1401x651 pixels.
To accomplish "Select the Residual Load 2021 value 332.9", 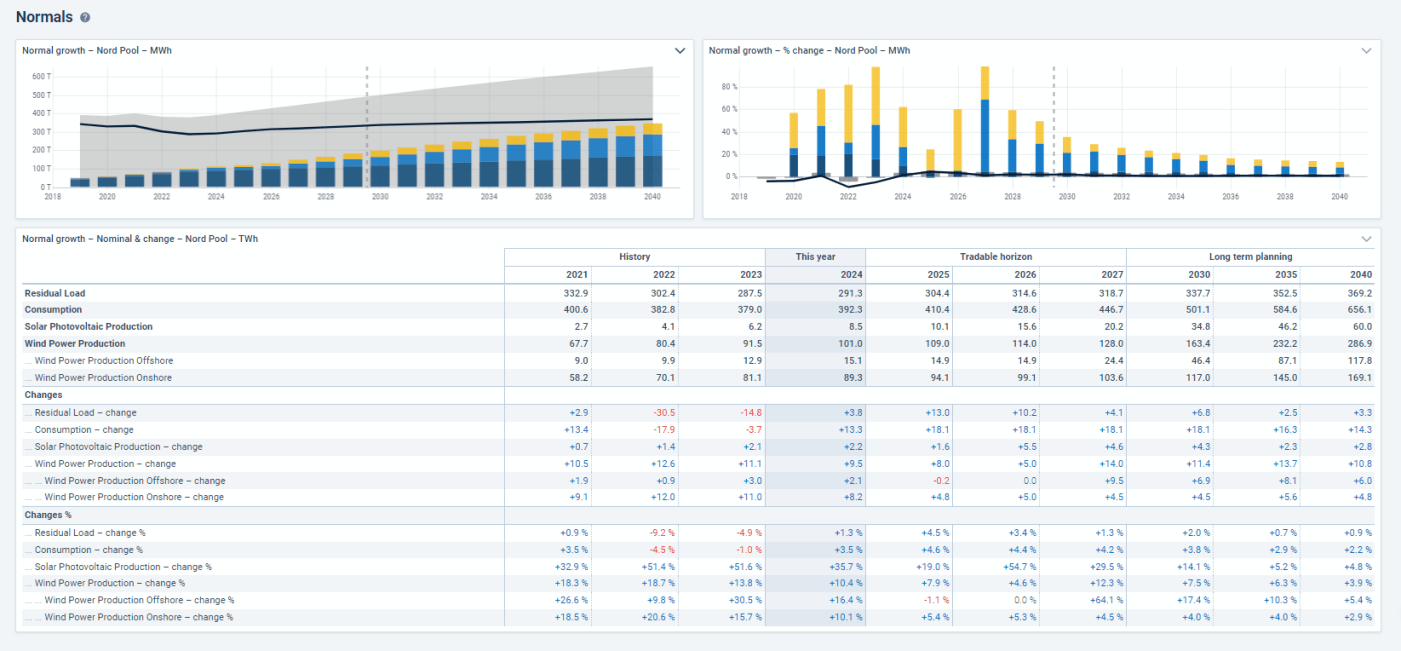I will 577,293.
